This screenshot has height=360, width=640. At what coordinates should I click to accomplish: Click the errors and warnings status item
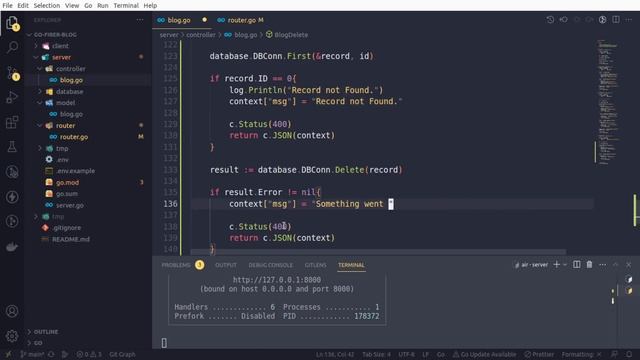coord(89,354)
